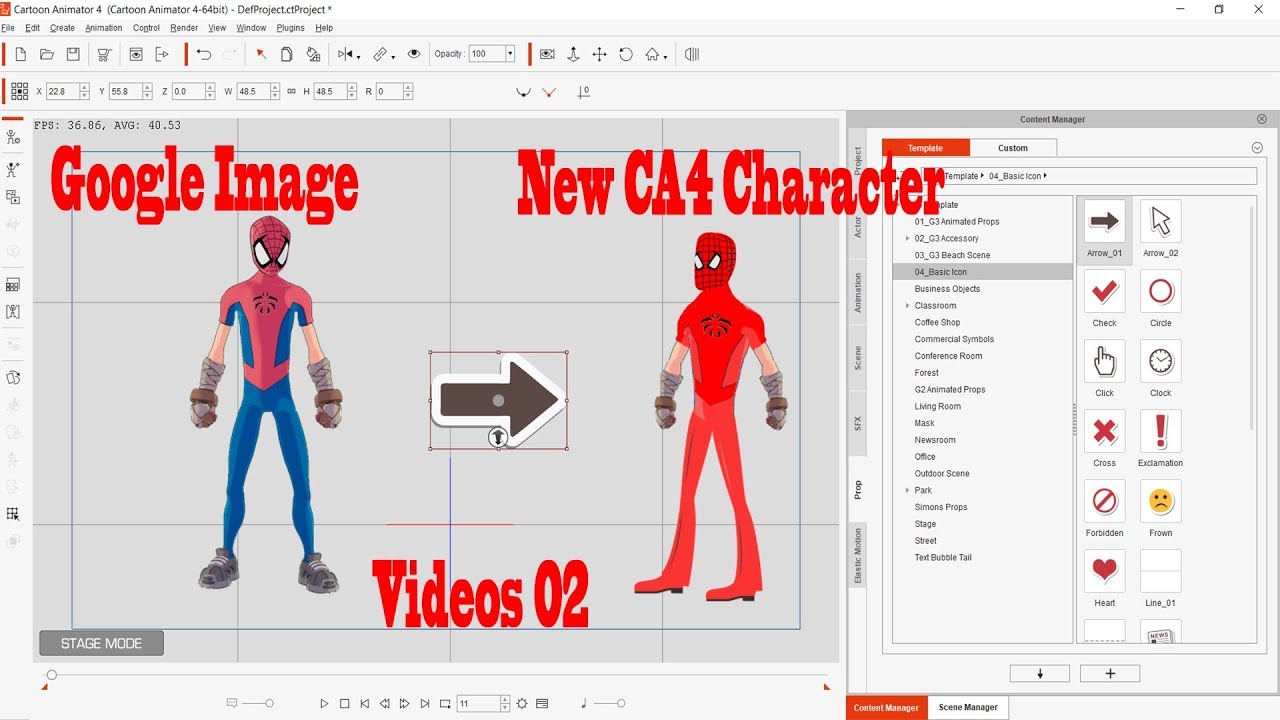This screenshot has width=1280, height=720.
Task: Select 01_G3 Animated Props folder
Action: pyautogui.click(x=957, y=222)
